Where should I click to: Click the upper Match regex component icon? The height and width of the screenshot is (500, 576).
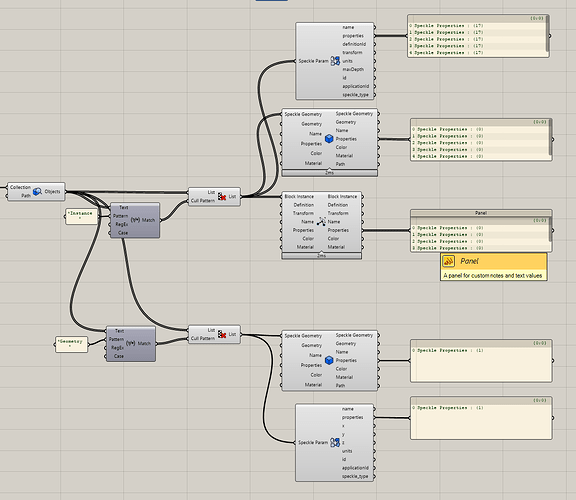[136, 220]
